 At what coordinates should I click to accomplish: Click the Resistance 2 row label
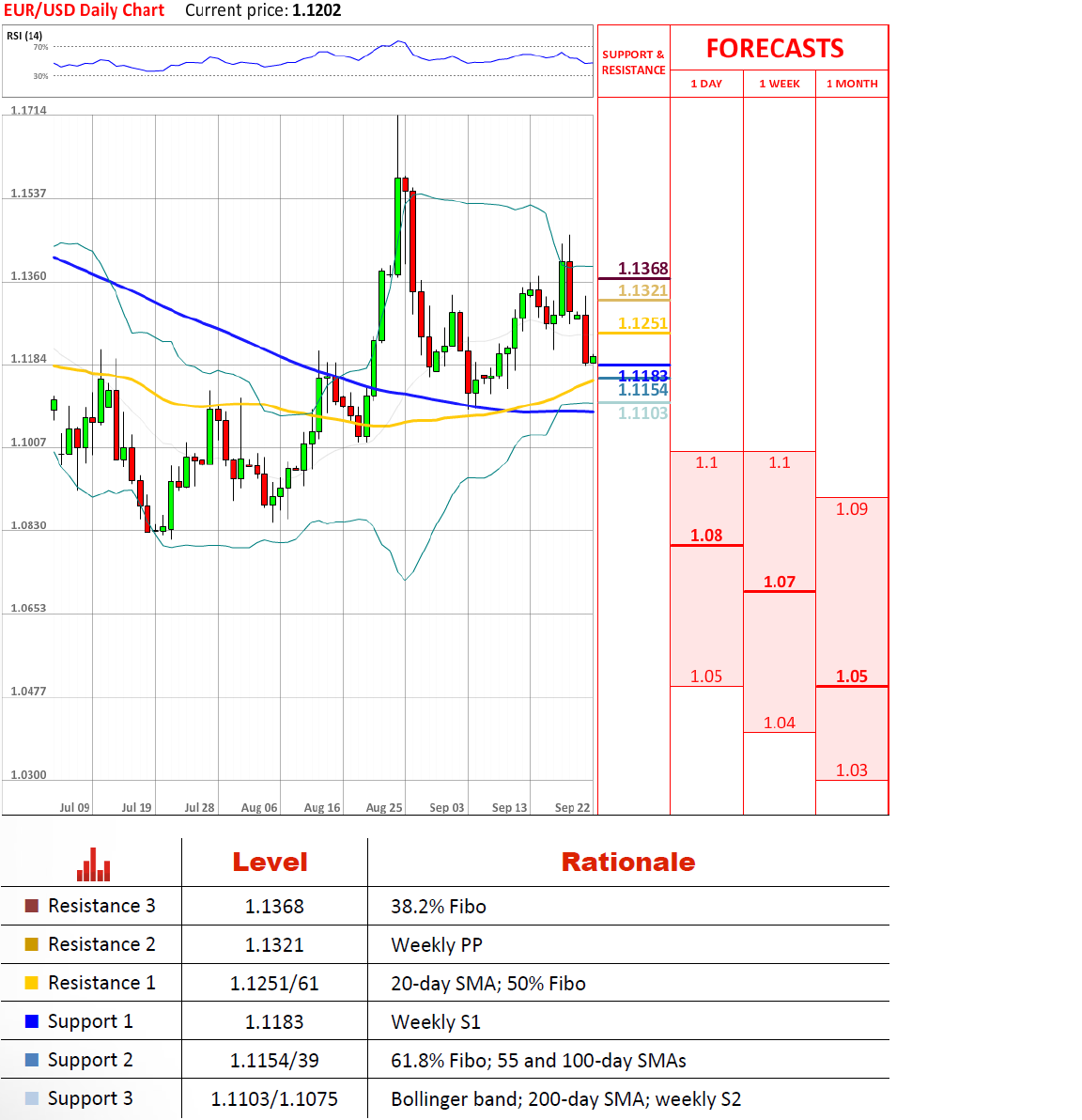click(101, 944)
